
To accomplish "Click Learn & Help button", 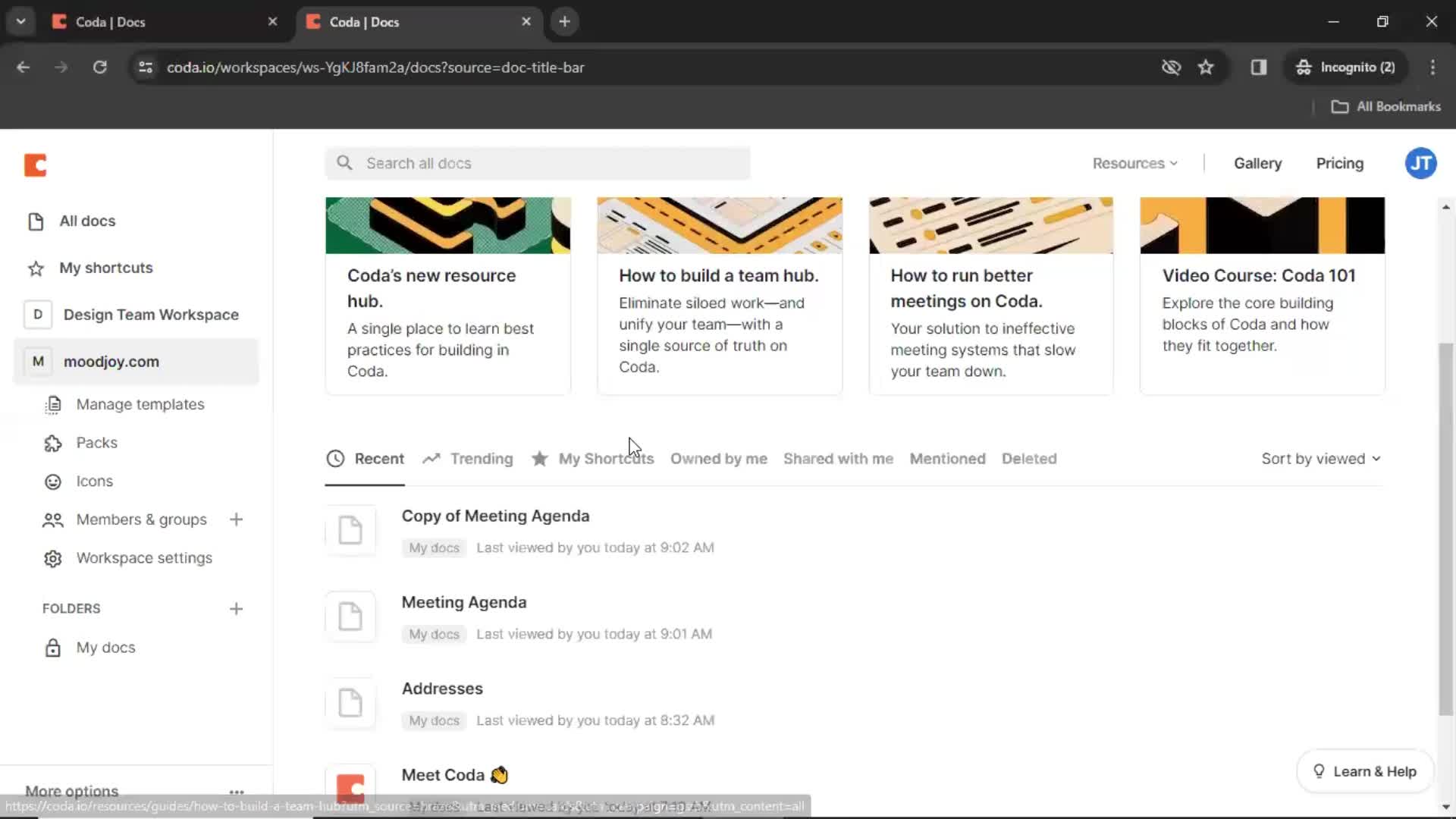I will (x=1364, y=770).
